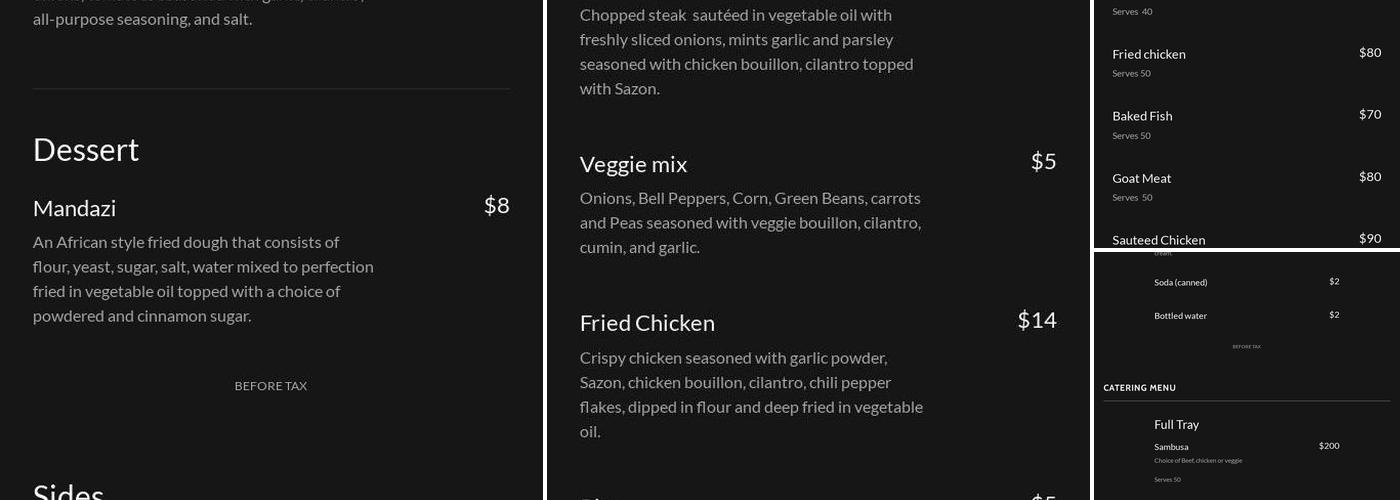Image resolution: width=1400 pixels, height=500 pixels.
Task: Click the crispy chicken description text
Action: [x=751, y=395]
